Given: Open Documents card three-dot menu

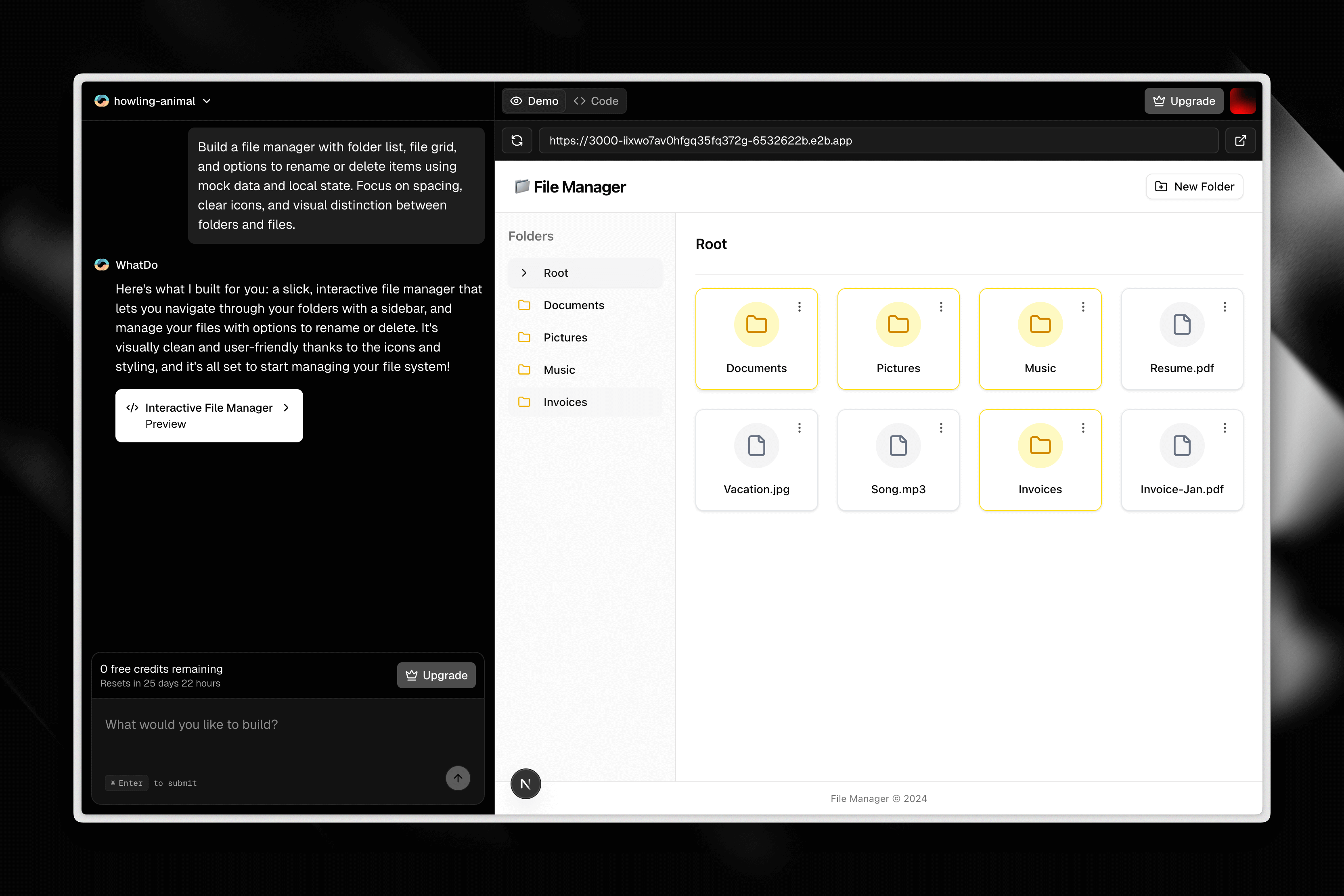Looking at the screenshot, I should pyautogui.click(x=800, y=307).
